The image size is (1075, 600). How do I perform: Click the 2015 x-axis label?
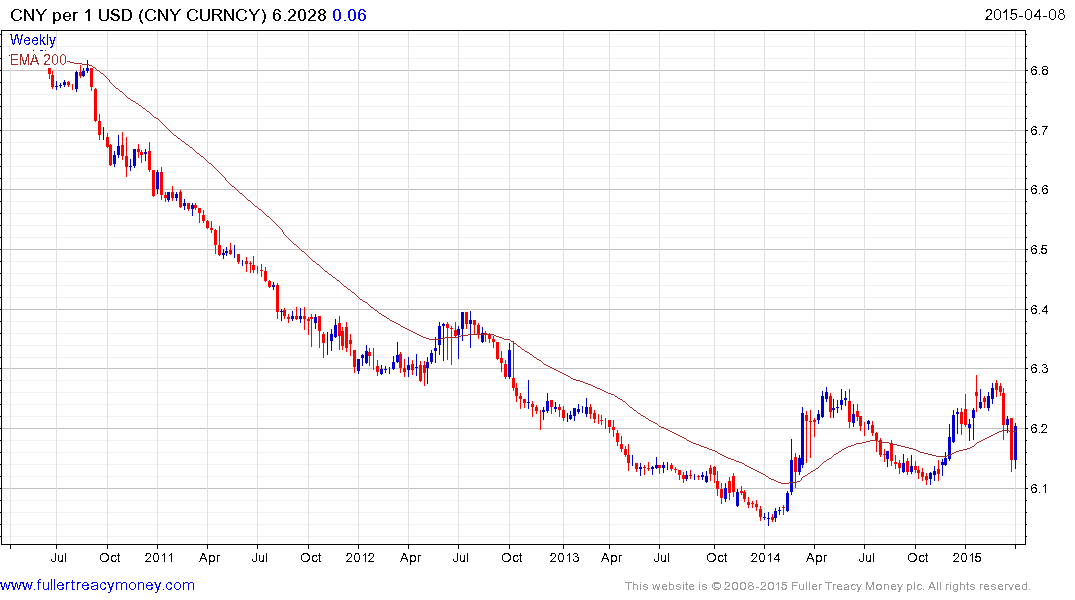pos(967,557)
